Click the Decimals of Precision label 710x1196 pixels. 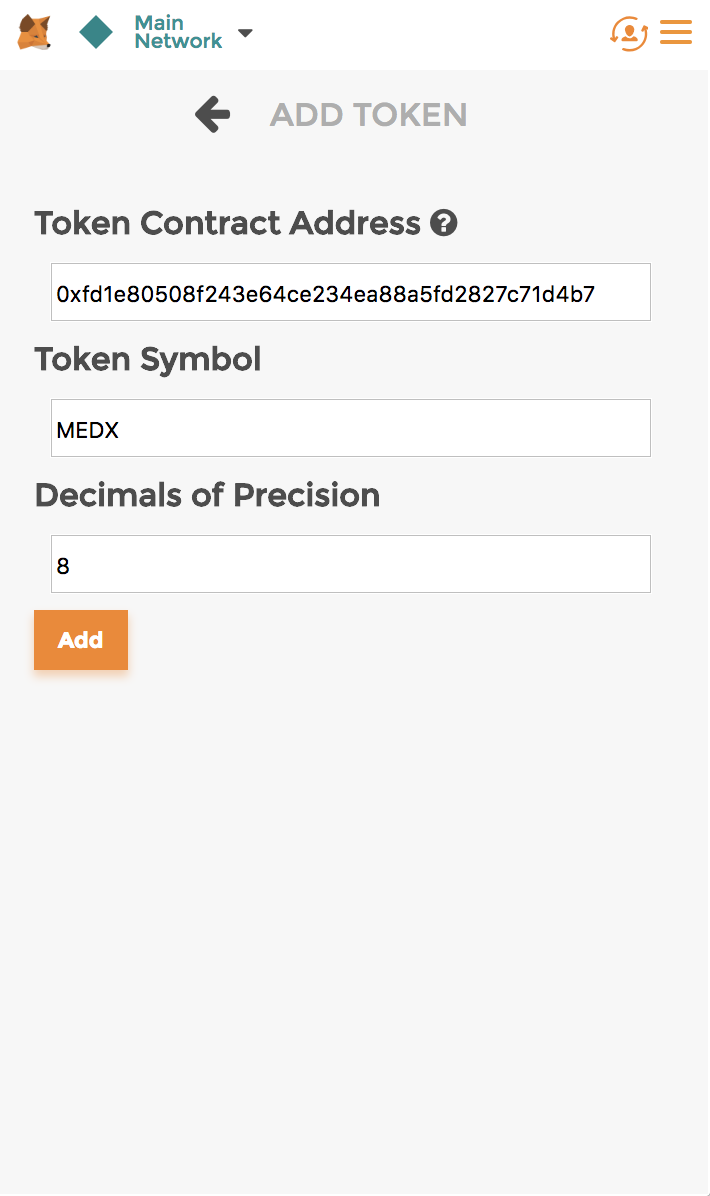pos(207,495)
